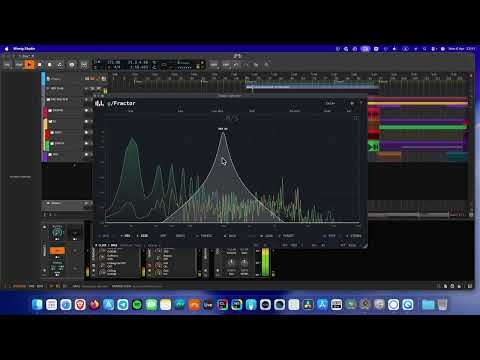Open Launchpad from the Dock
The width and height of the screenshot is (480, 360).
tap(52, 305)
